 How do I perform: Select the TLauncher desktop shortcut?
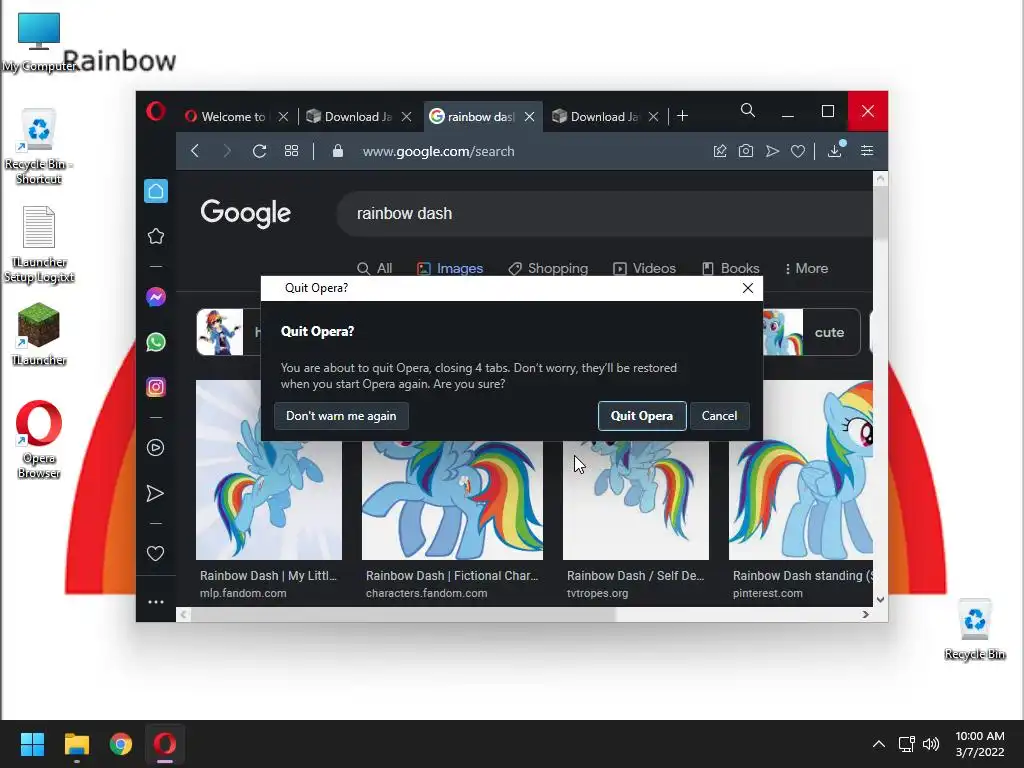coord(39,334)
